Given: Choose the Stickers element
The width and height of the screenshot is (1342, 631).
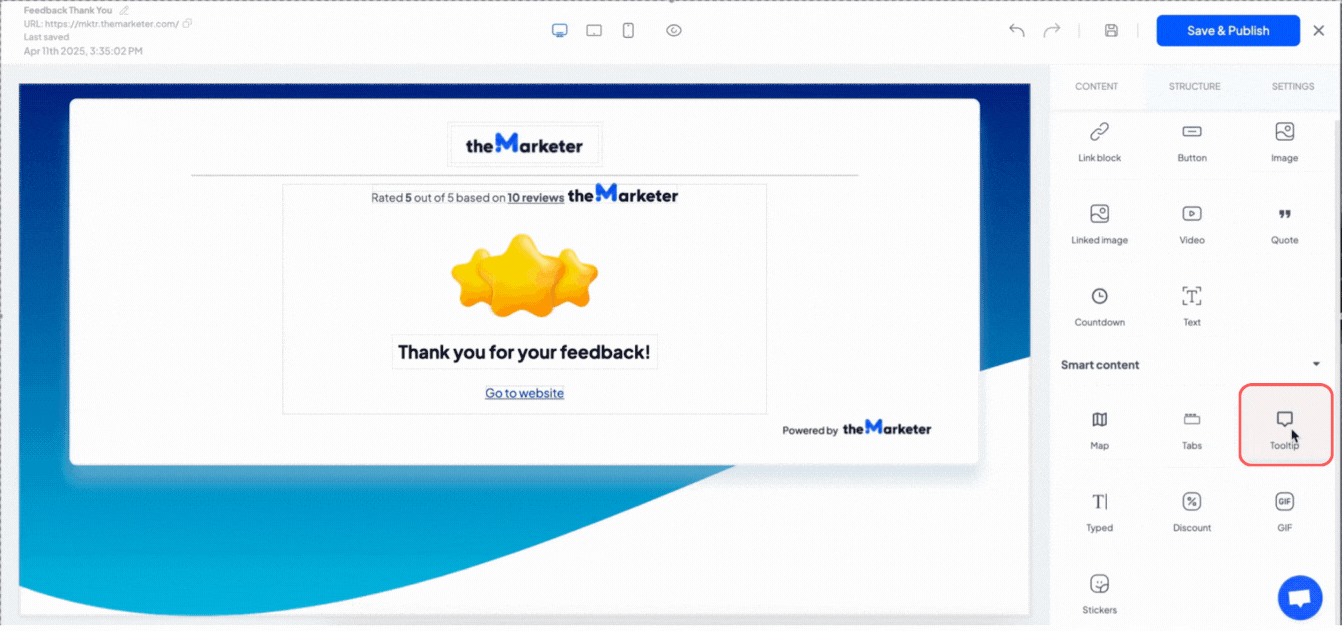Looking at the screenshot, I should (1099, 593).
